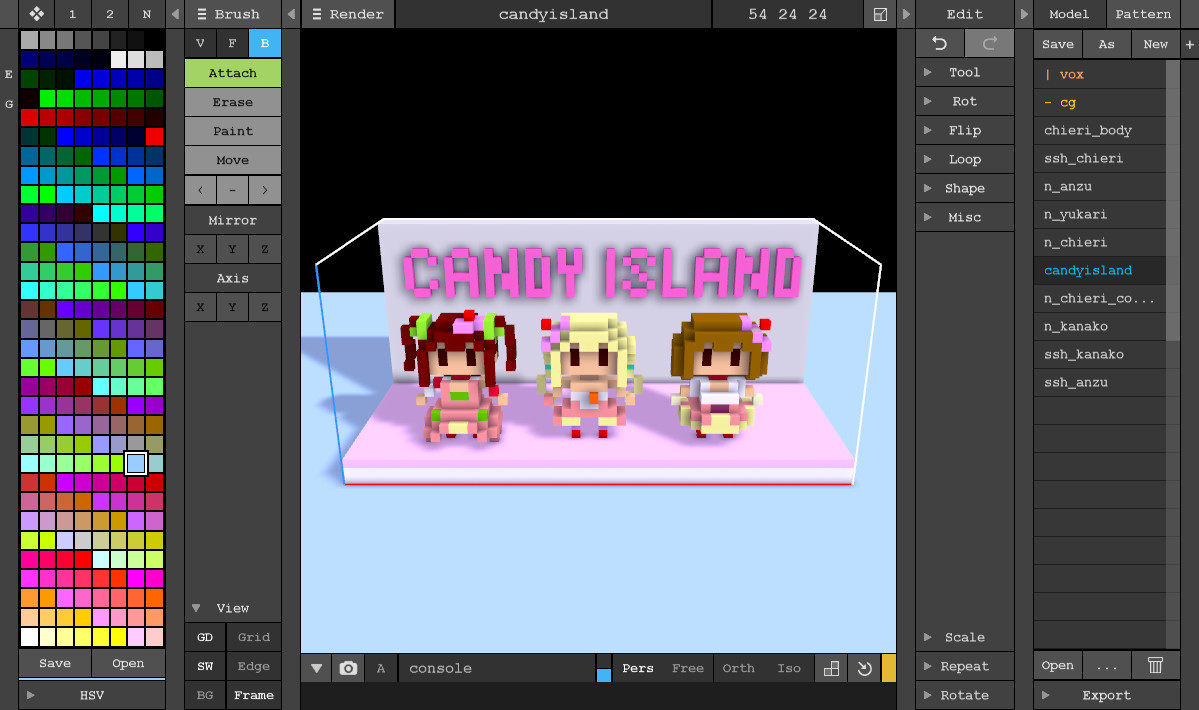Expand the Loop section
Image resolution: width=1199 pixels, height=710 pixels.
click(965, 159)
